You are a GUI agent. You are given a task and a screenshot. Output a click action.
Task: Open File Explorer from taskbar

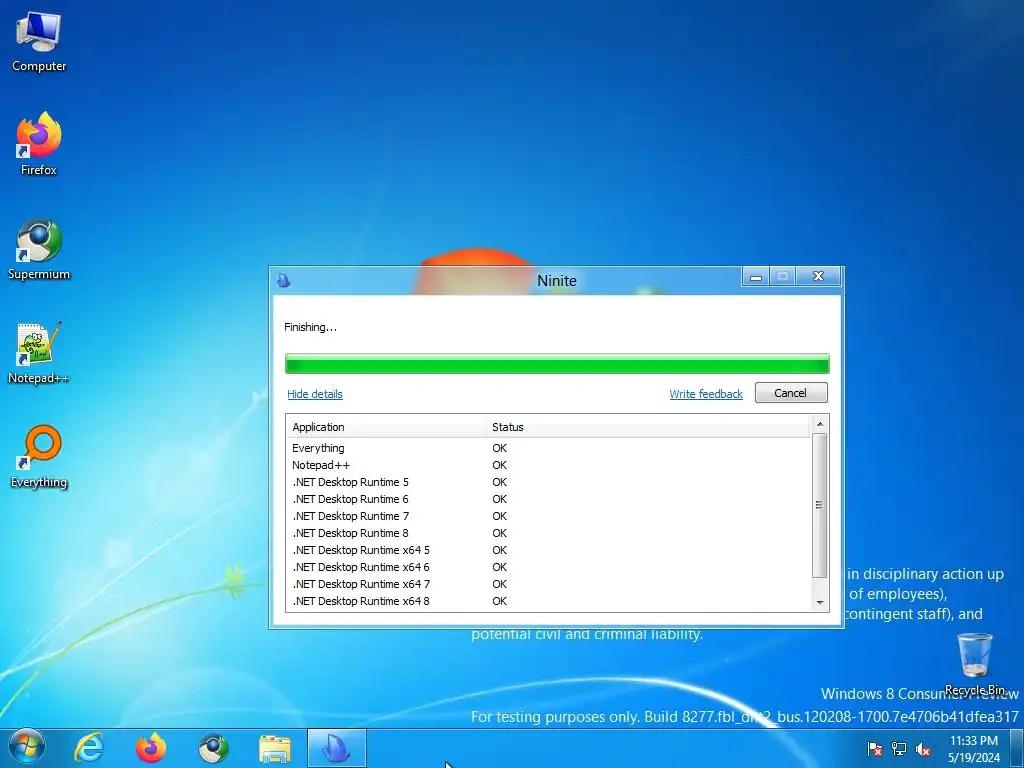tap(275, 748)
